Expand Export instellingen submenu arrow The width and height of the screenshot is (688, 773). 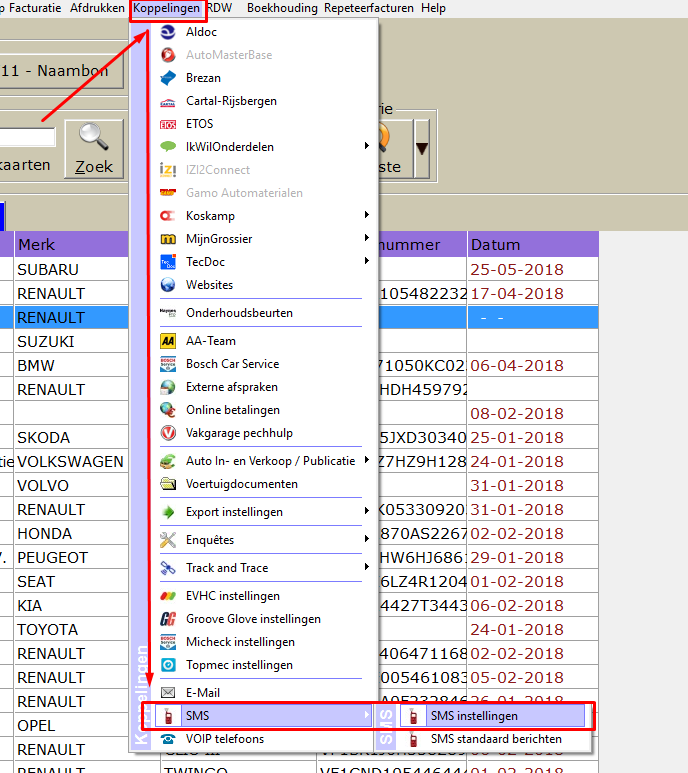(x=367, y=511)
